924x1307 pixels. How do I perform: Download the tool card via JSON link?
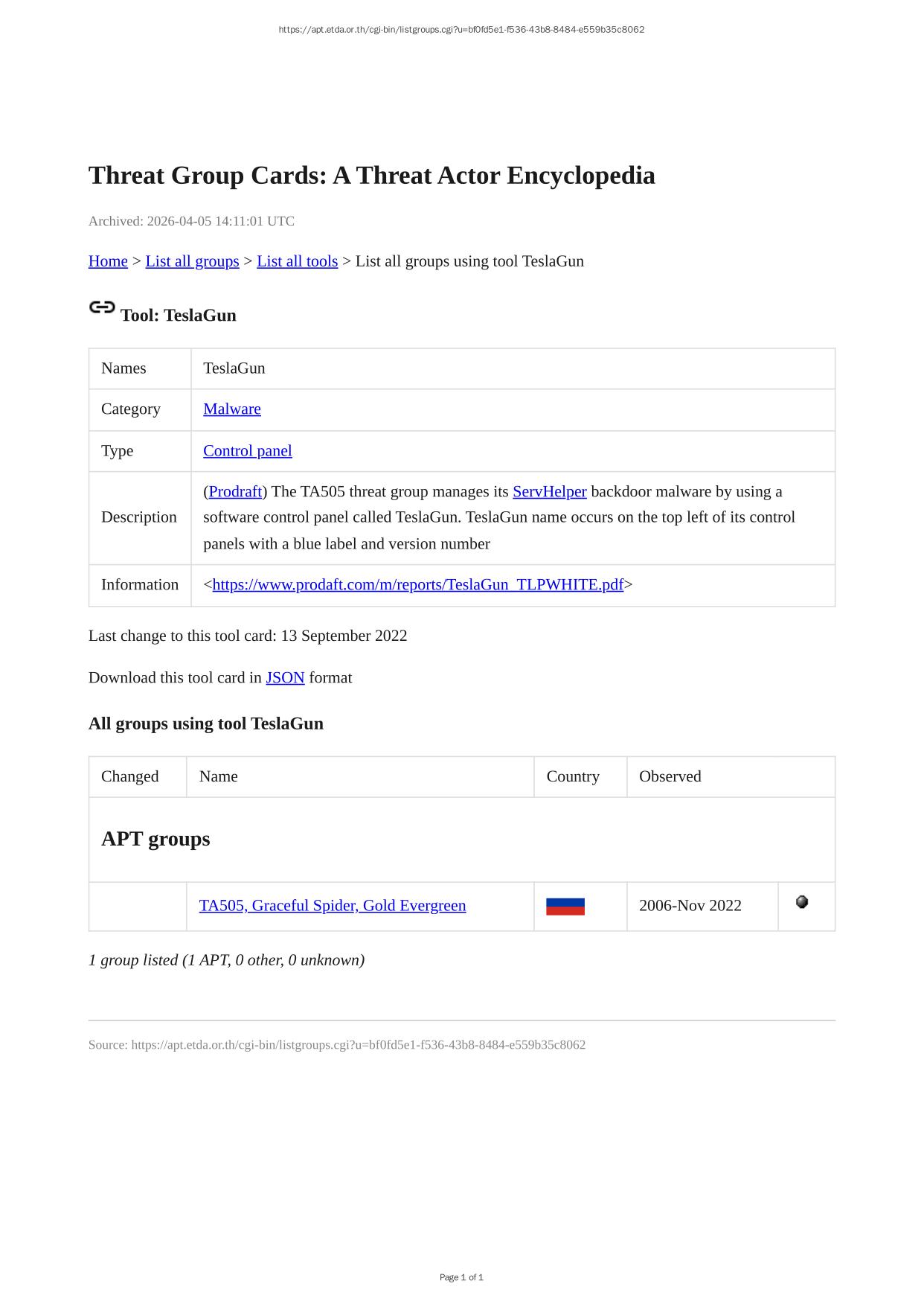pos(285,677)
